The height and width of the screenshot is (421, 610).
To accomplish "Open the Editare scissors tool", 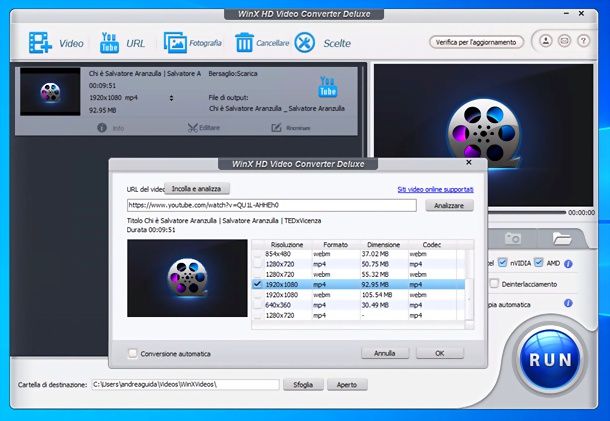I will (194, 128).
